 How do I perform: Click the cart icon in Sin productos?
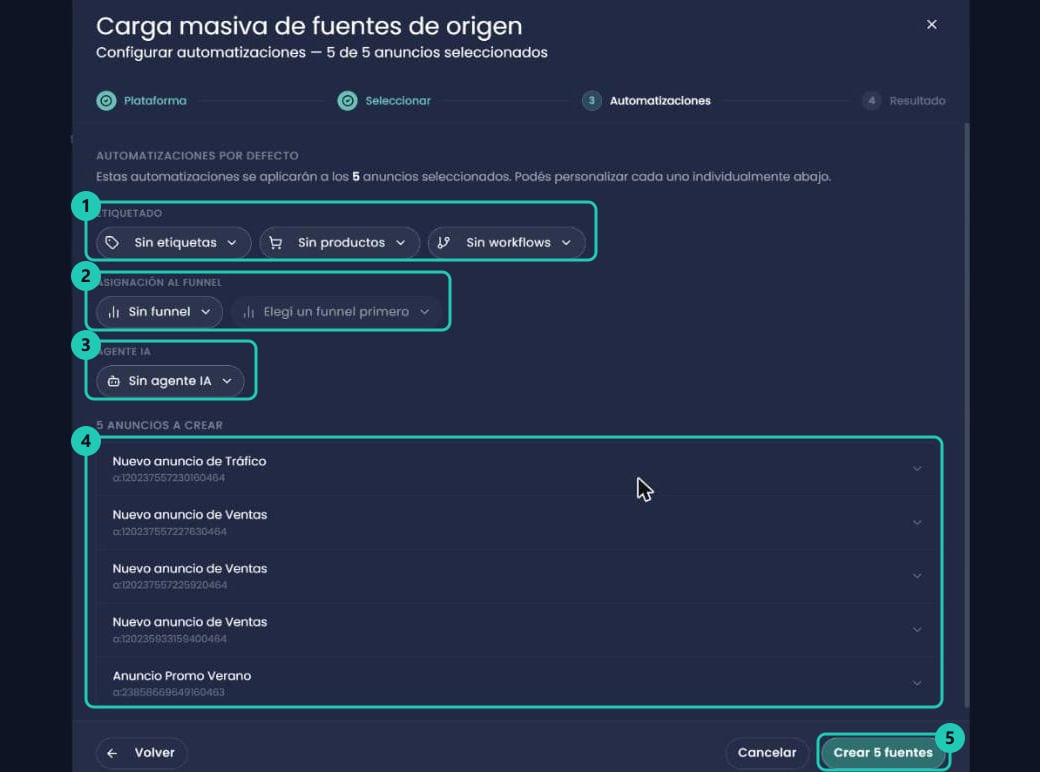(x=275, y=243)
